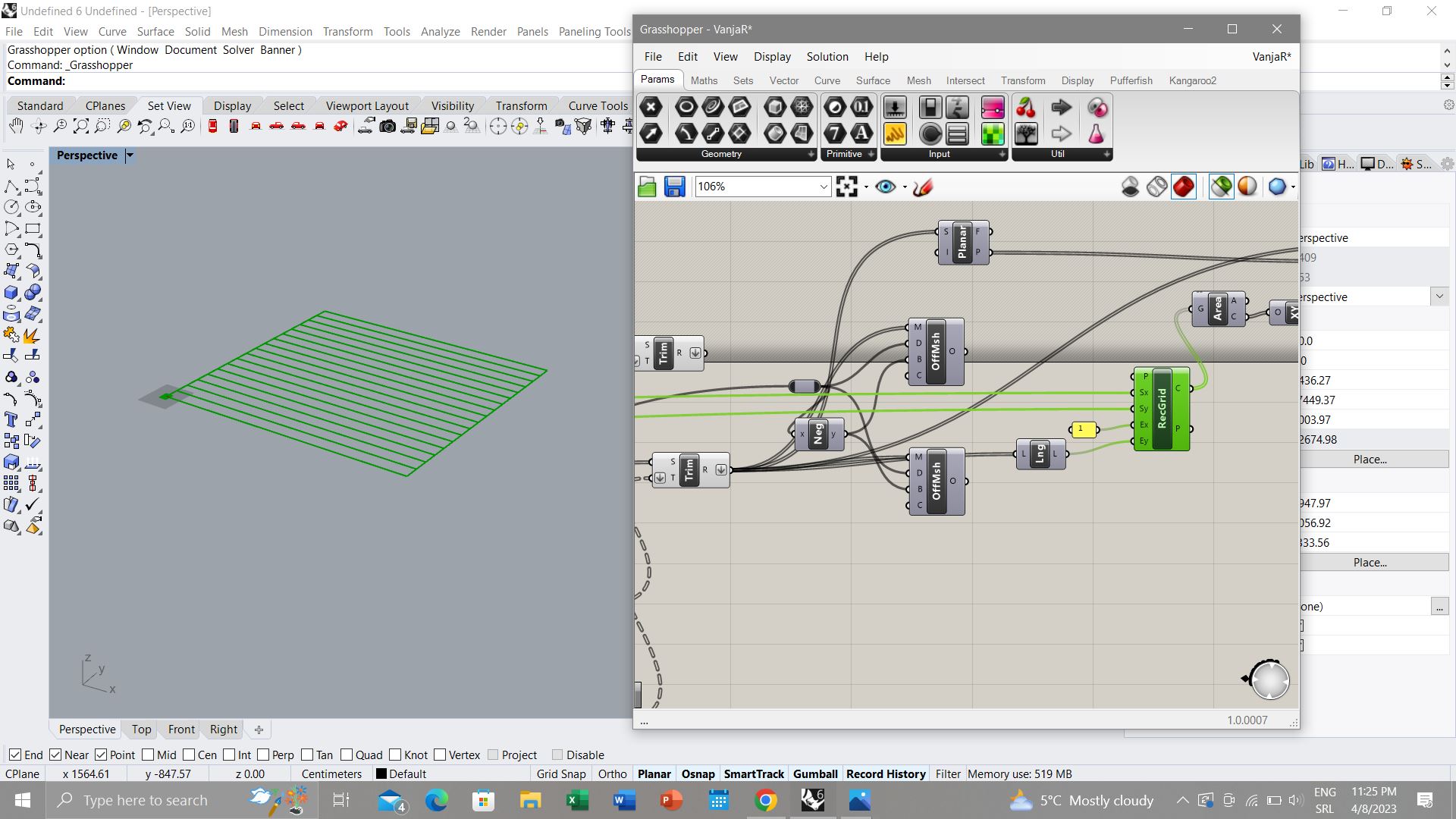Toggle the Near osnap checkbox
The height and width of the screenshot is (819, 1456).
[x=55, y=755]
